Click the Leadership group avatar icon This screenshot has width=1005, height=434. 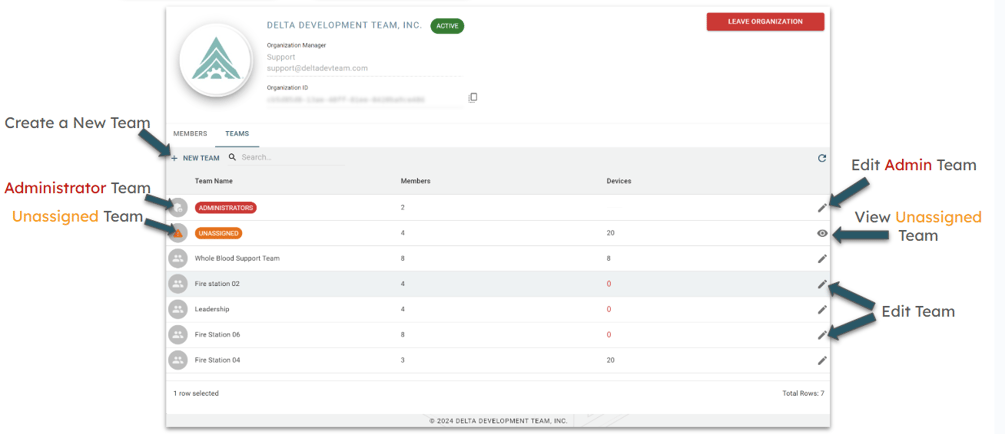(178, 309)
